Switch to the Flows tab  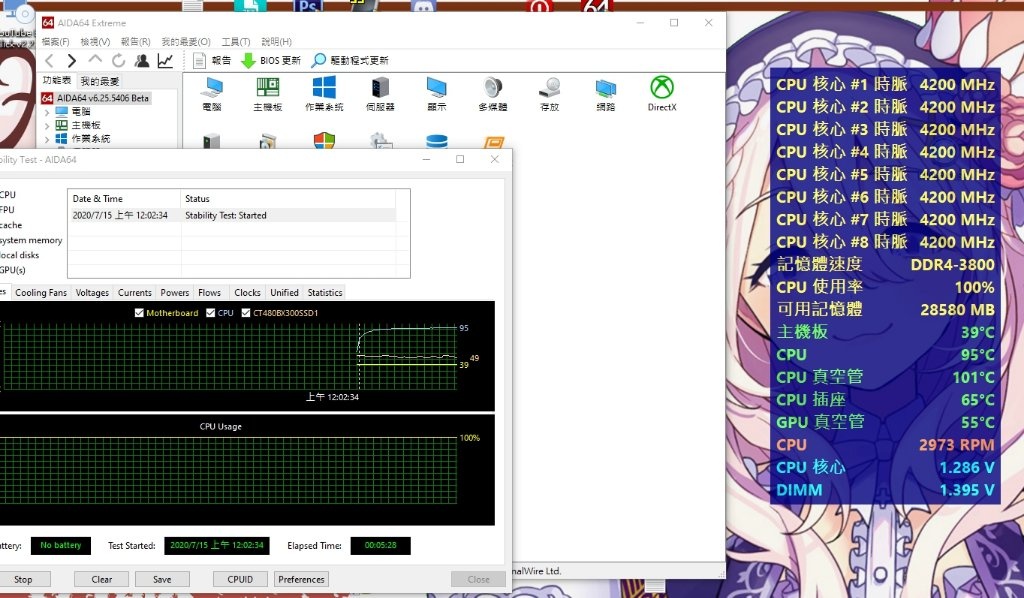coord(210,292)
